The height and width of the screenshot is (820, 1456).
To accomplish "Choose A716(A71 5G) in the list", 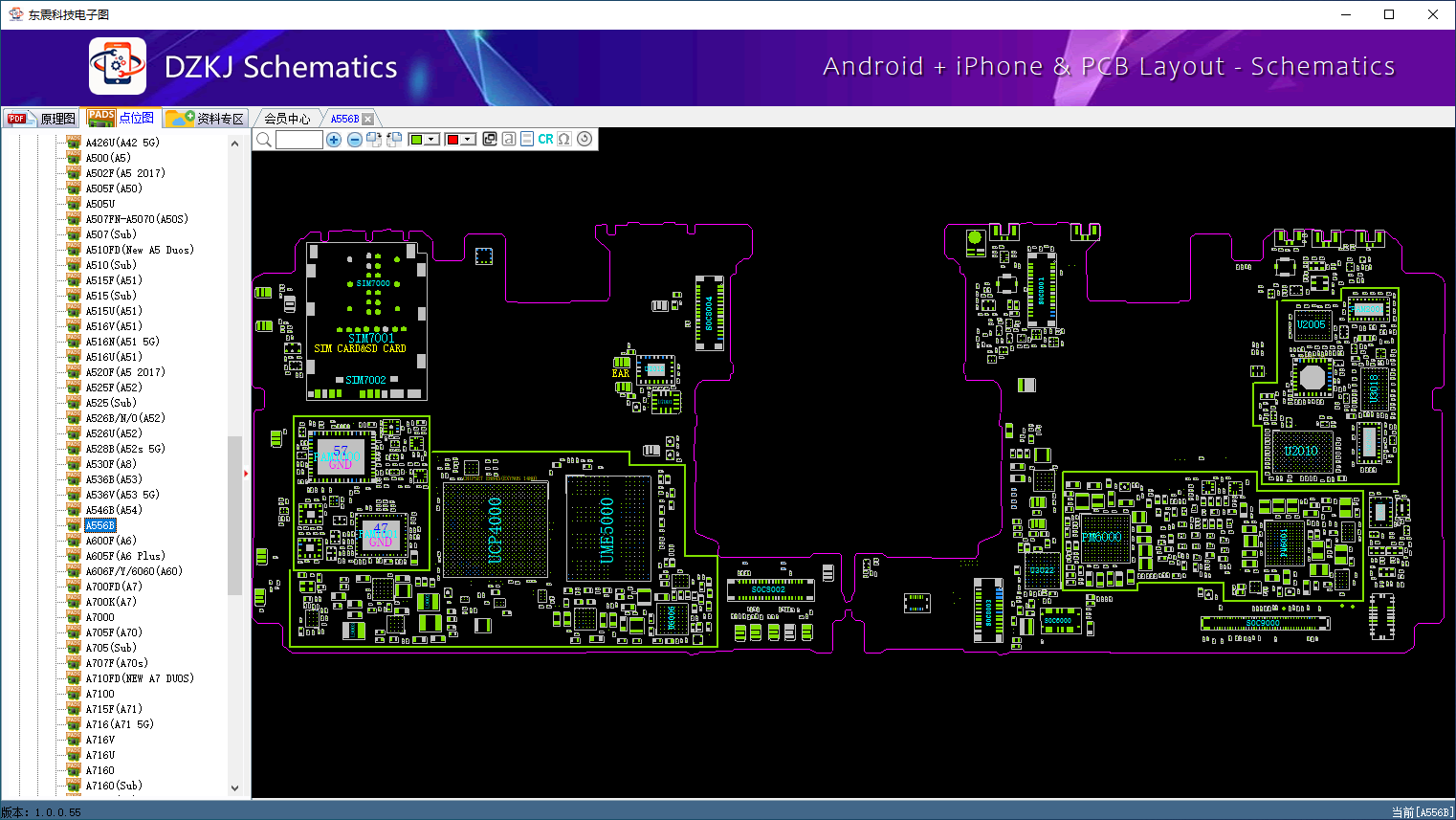I will (120, 724).
